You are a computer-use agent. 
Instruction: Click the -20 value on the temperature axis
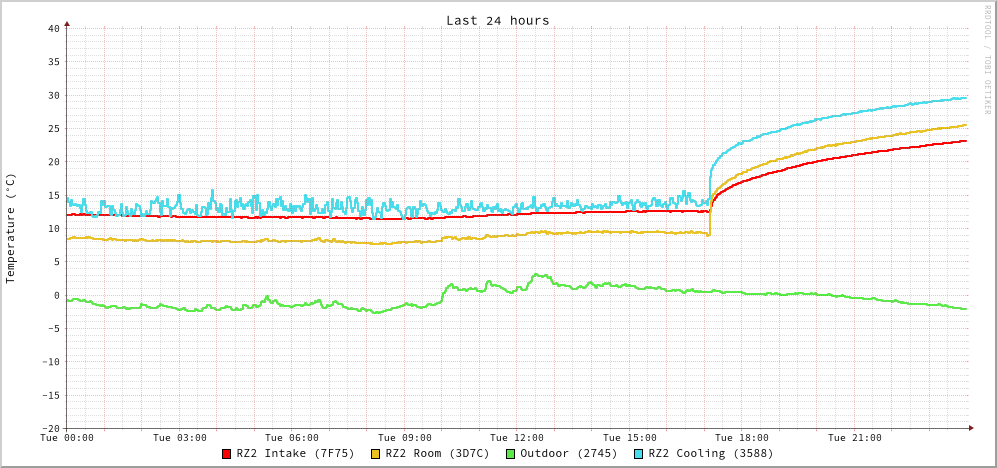coord(50,428)
